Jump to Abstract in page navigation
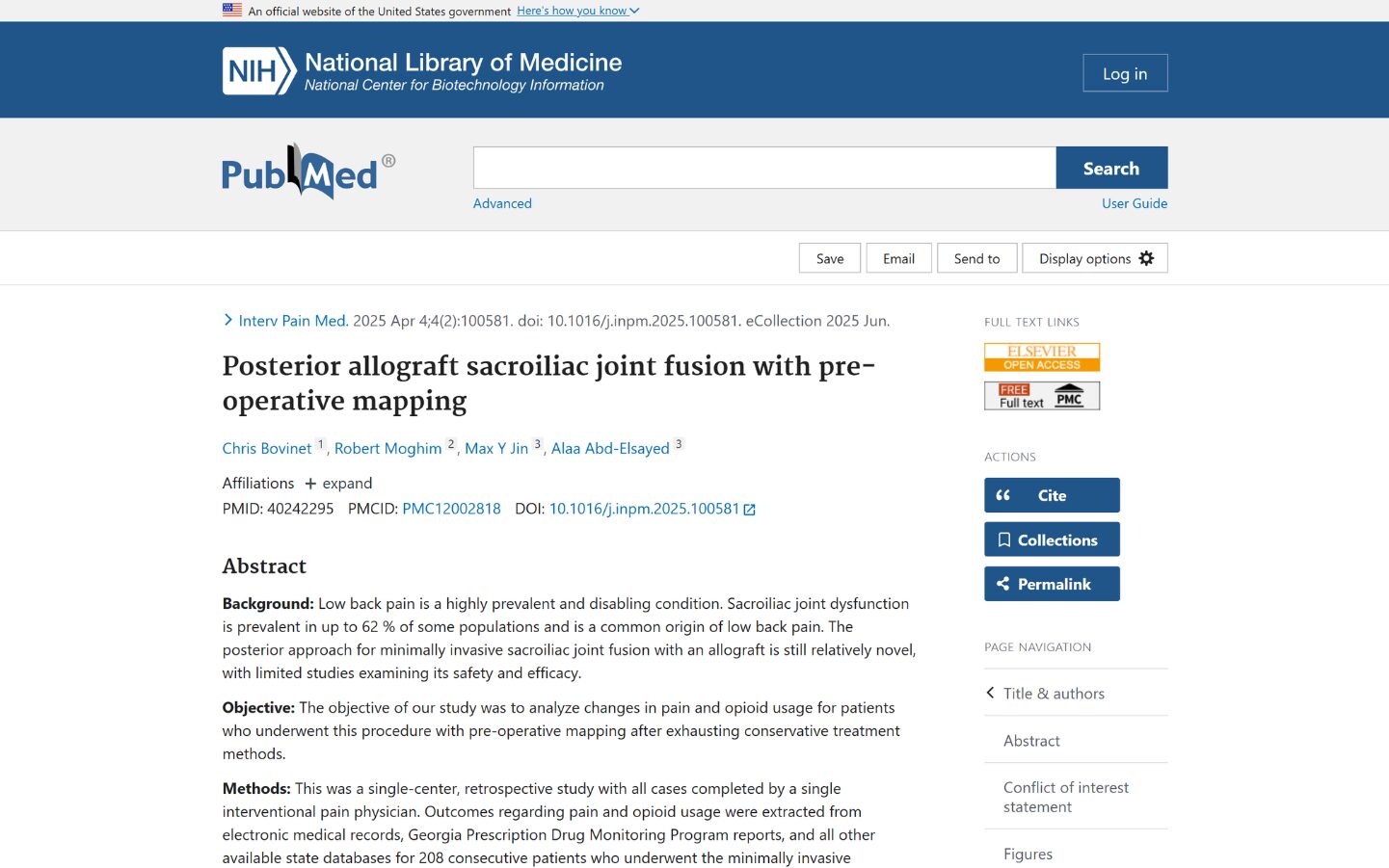This screenshot has height=868, width=1389. click(1031, 741)
